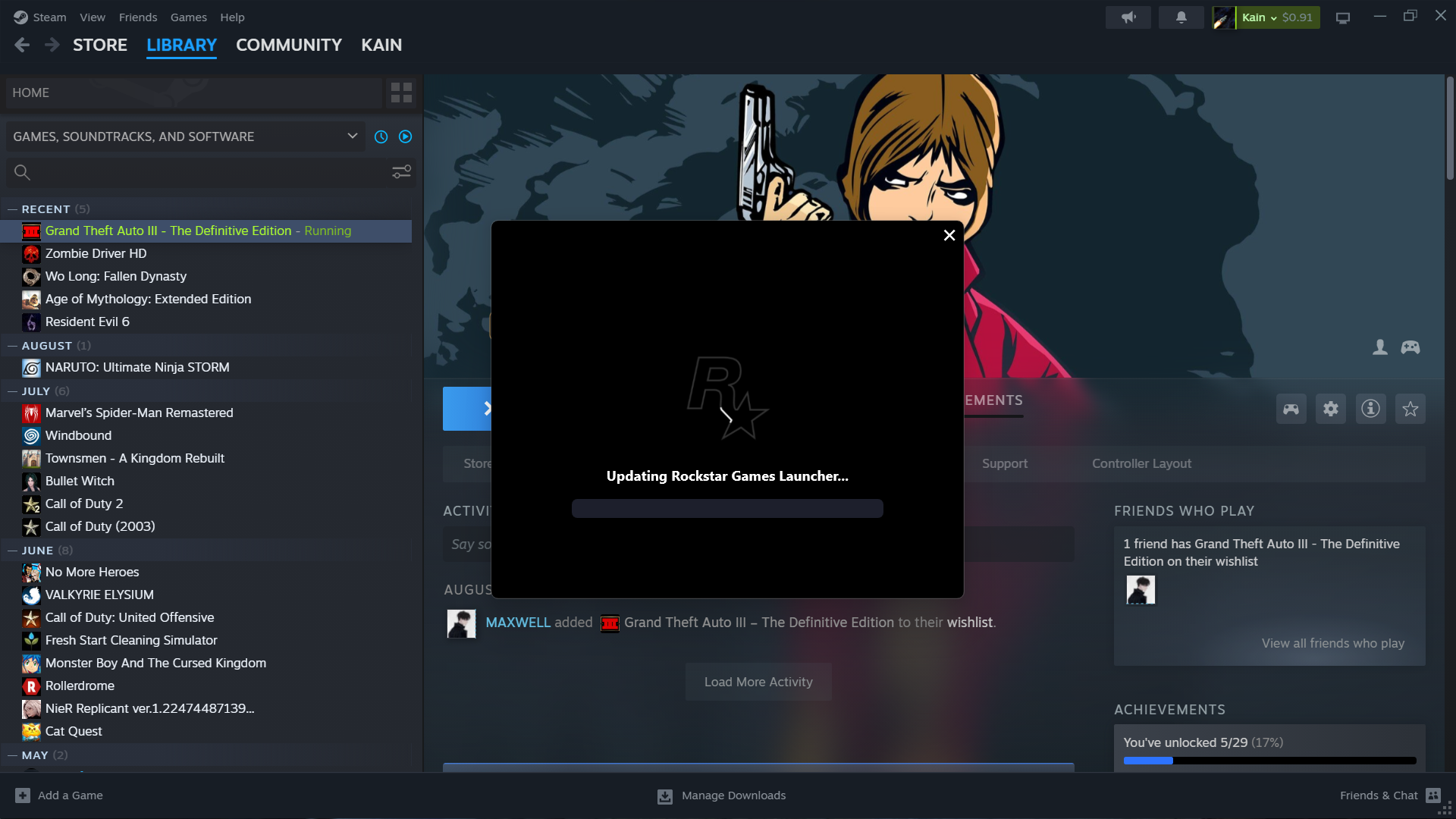Enter Big Picture mode via monitor icon
The width and height of the screenshot is (1456, 819).
tap(1343, 17)
